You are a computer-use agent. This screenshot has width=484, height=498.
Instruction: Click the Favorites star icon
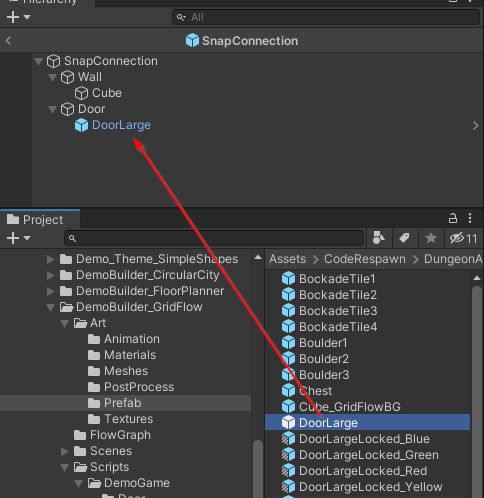tap(431, 238)
